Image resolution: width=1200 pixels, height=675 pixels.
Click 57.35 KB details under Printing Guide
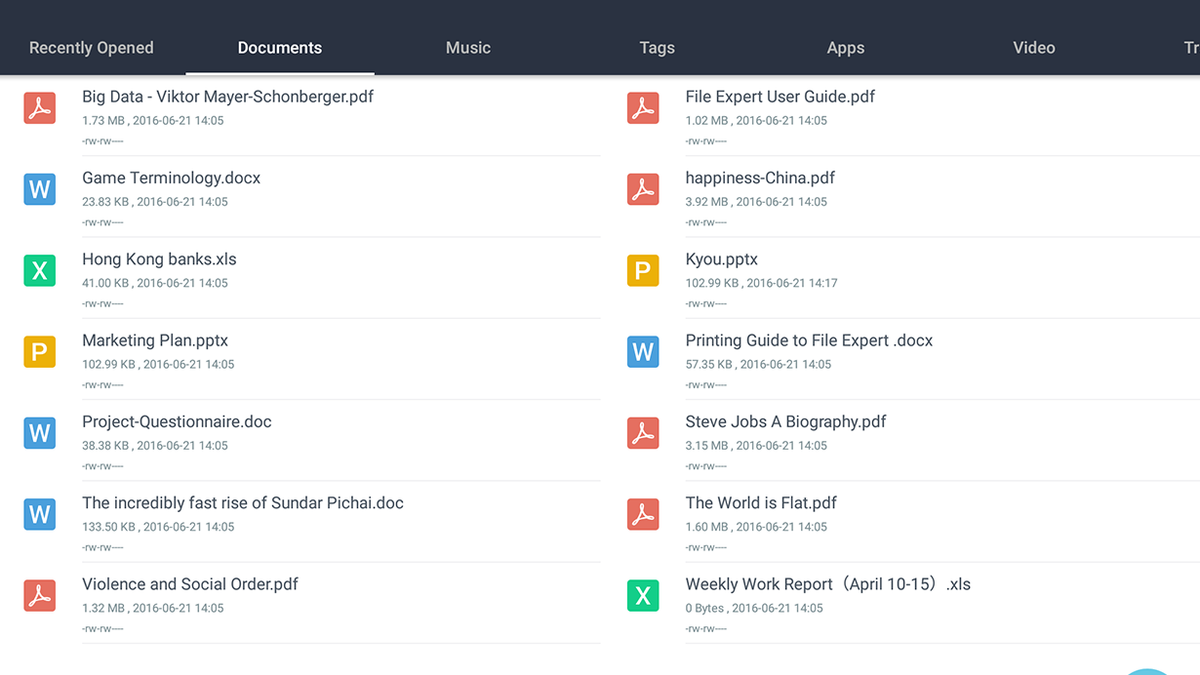click(x=758, y=364)
